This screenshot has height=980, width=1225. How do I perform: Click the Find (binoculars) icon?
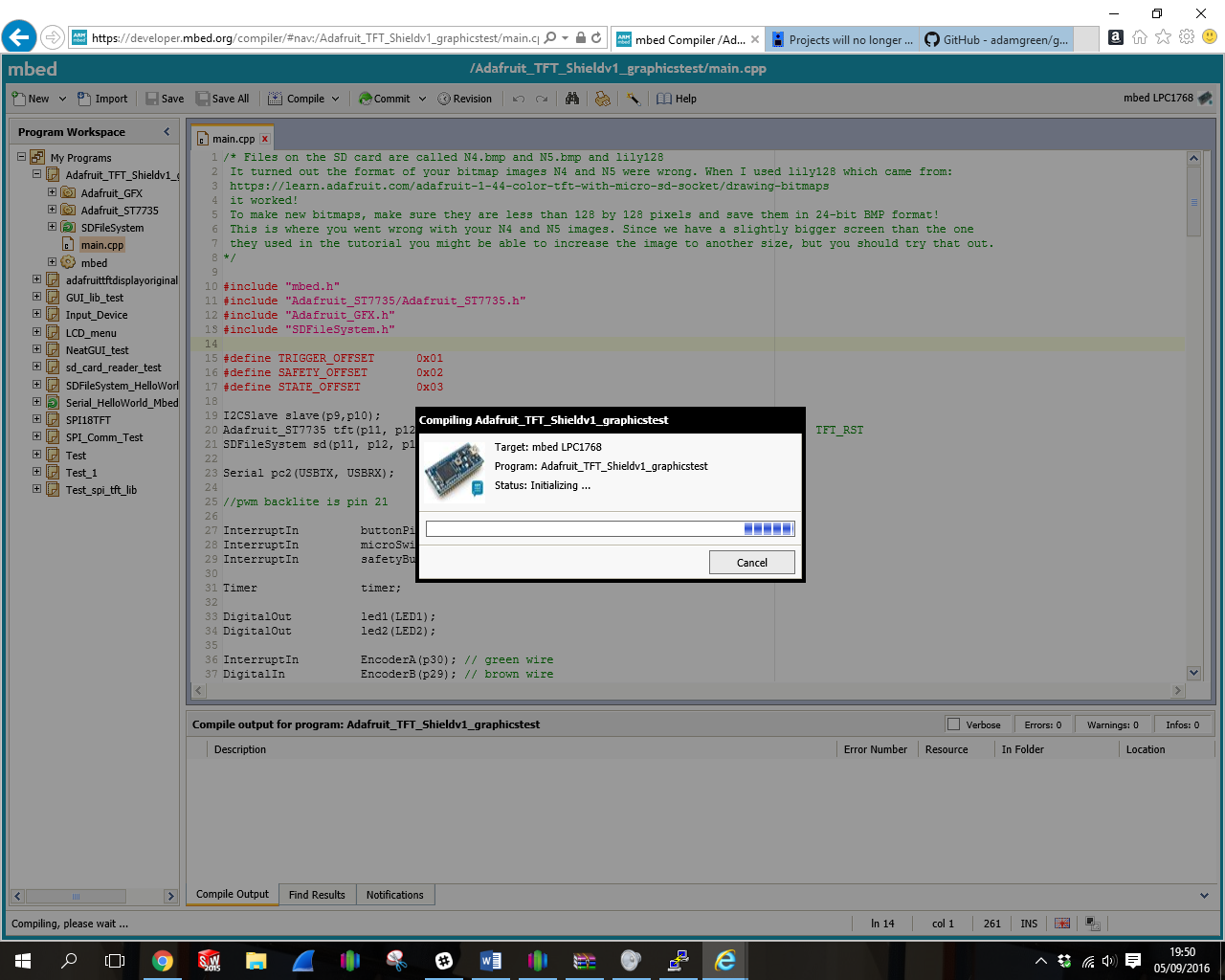(x=571, y=99)
